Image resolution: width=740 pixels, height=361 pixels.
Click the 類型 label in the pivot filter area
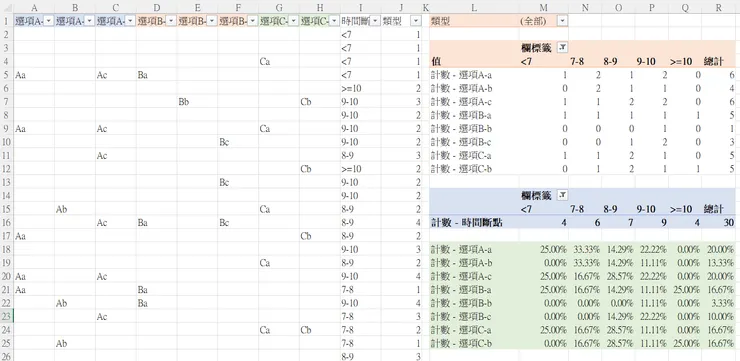coord(441,21)
